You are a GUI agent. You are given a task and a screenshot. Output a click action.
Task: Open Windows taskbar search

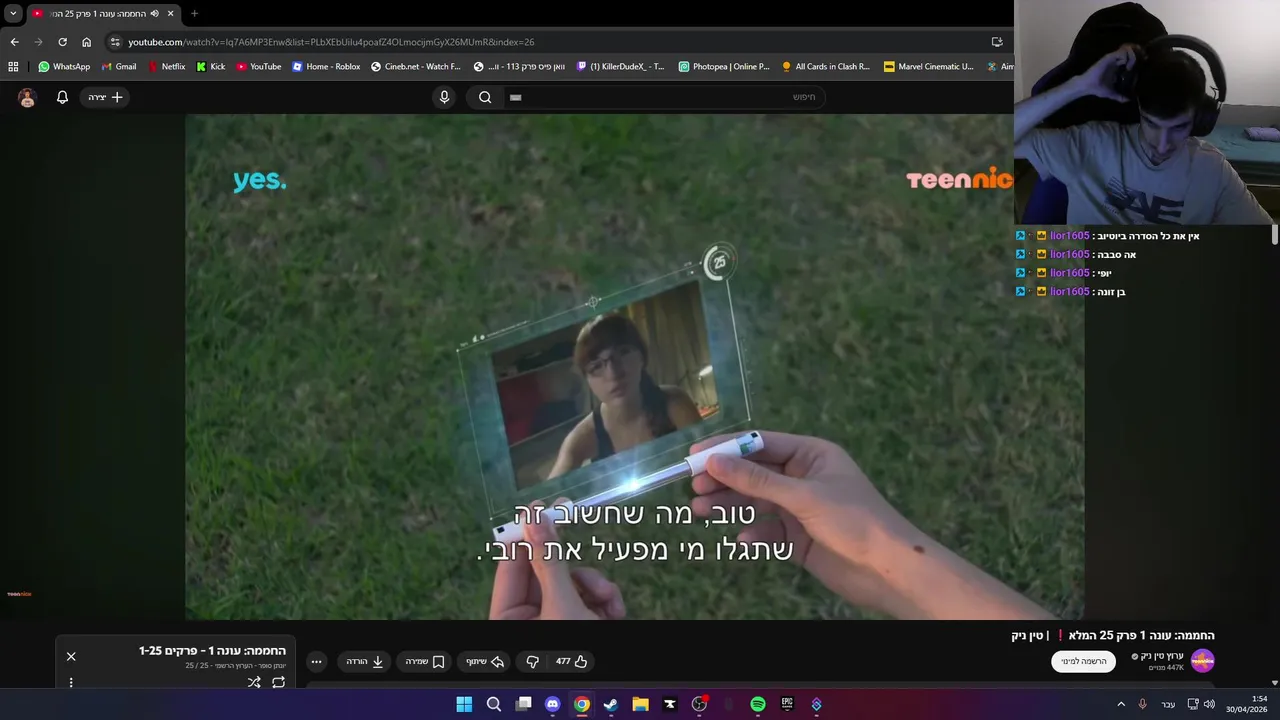pos(493,704)
